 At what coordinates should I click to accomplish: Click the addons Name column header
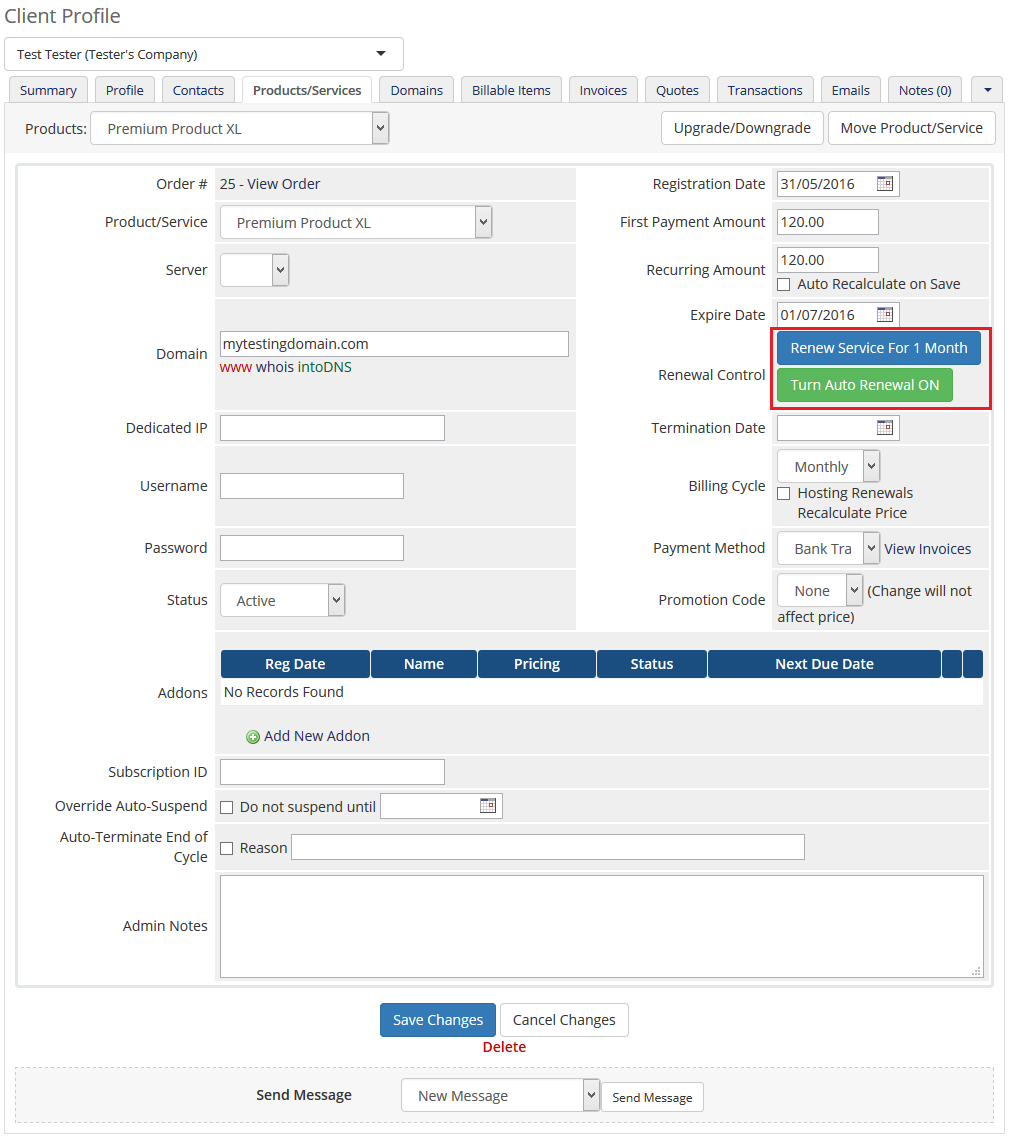tap(424, 664)
